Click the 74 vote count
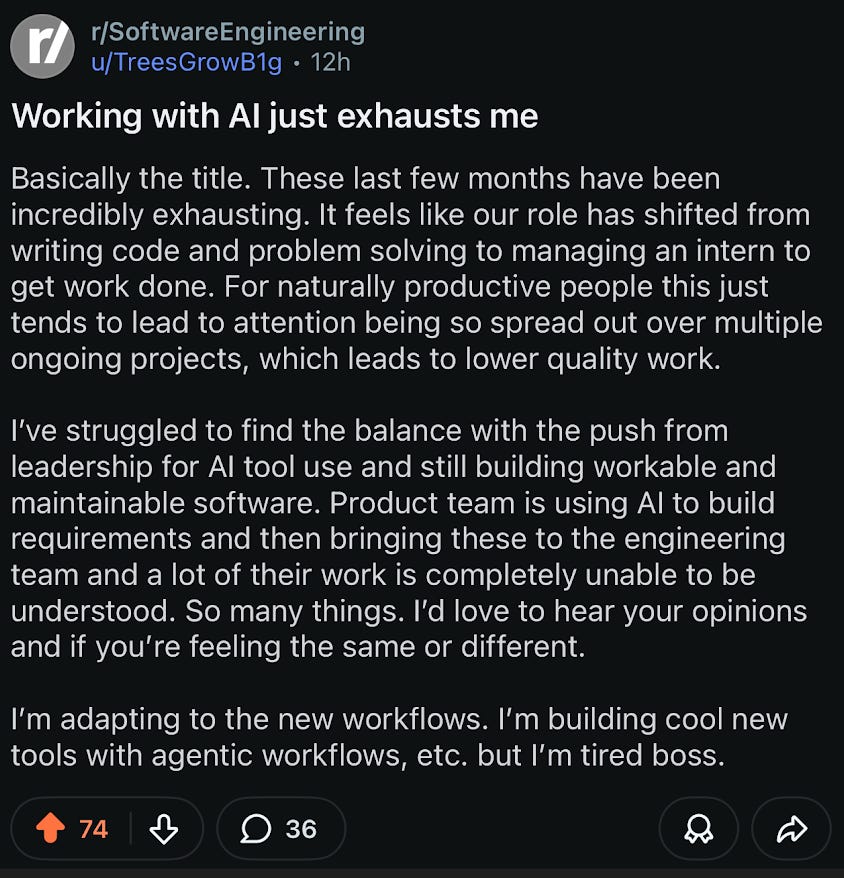844x878 pixels. tap(94, 828)
